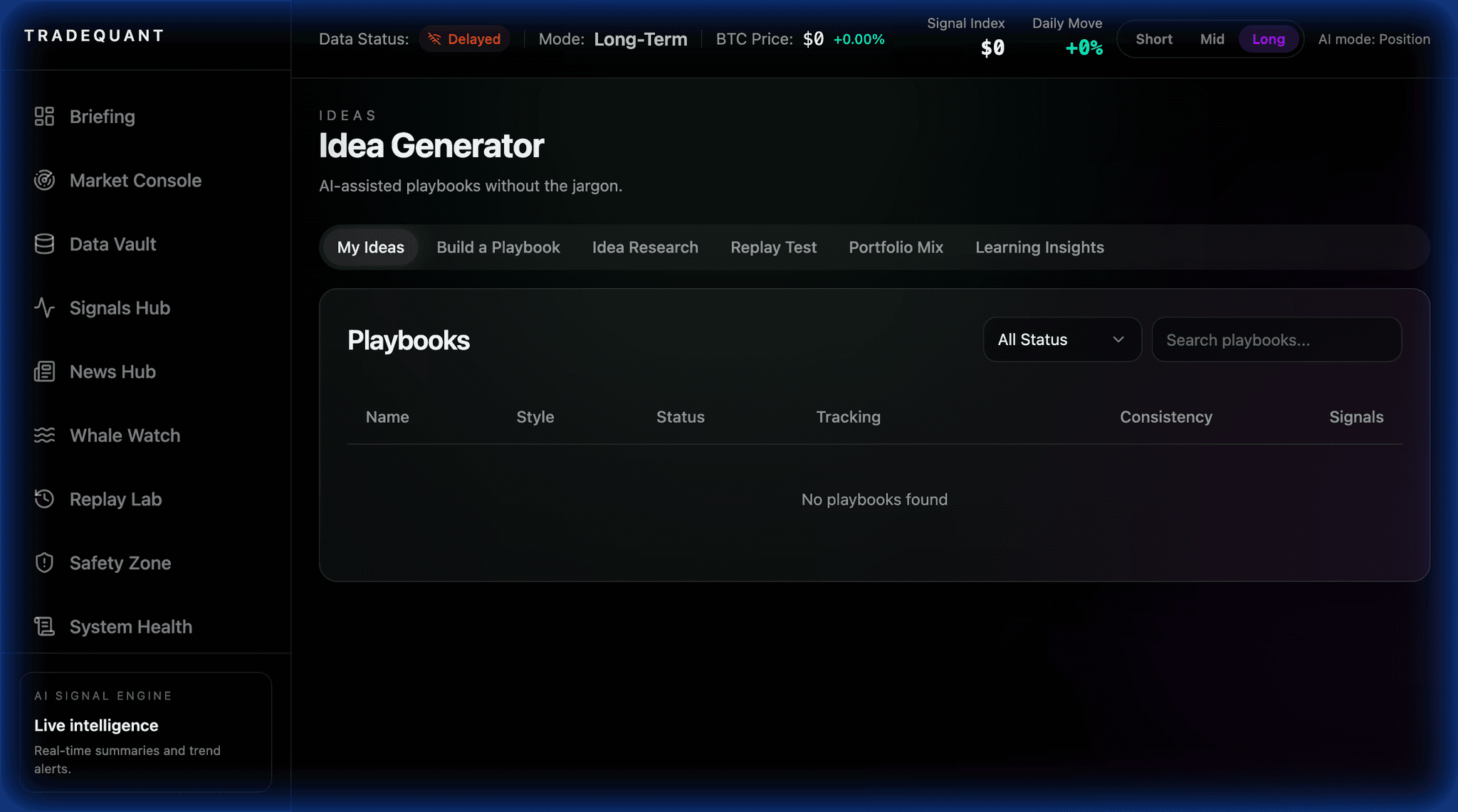Click the Search playbooks field

pyautogui.click(x=1276, y=339)
